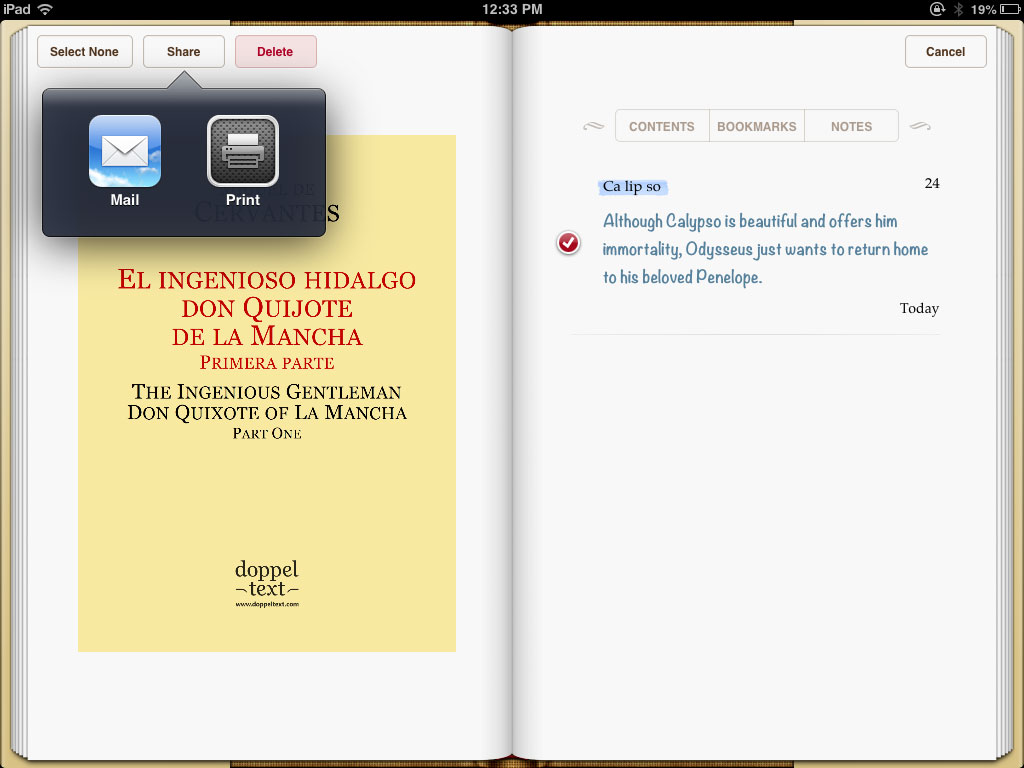Tap the Print icon in popover
The height and width of the screenshot is (768, 1024).
coord(243,152)
